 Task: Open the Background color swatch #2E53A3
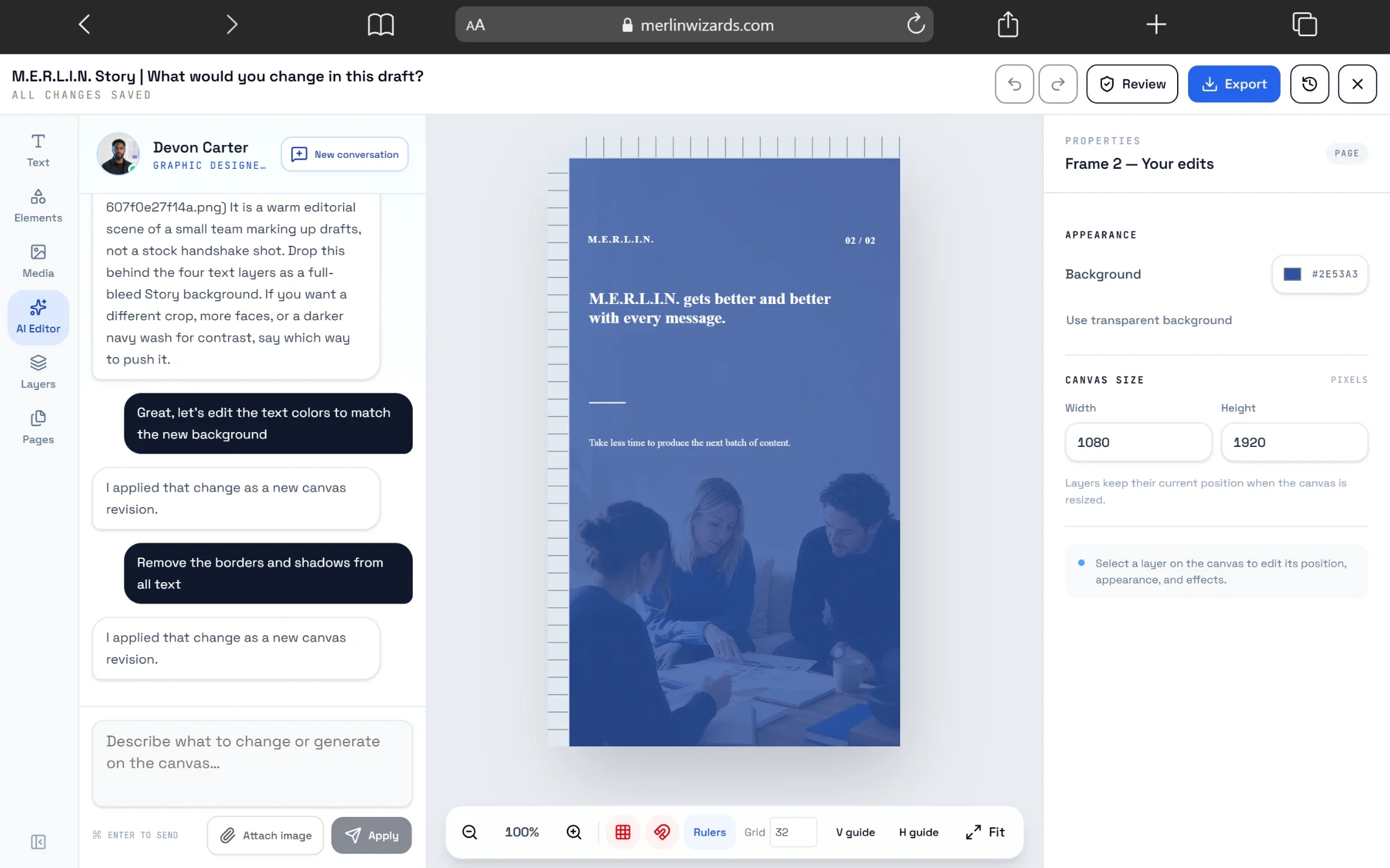[x=1319, y=274]
